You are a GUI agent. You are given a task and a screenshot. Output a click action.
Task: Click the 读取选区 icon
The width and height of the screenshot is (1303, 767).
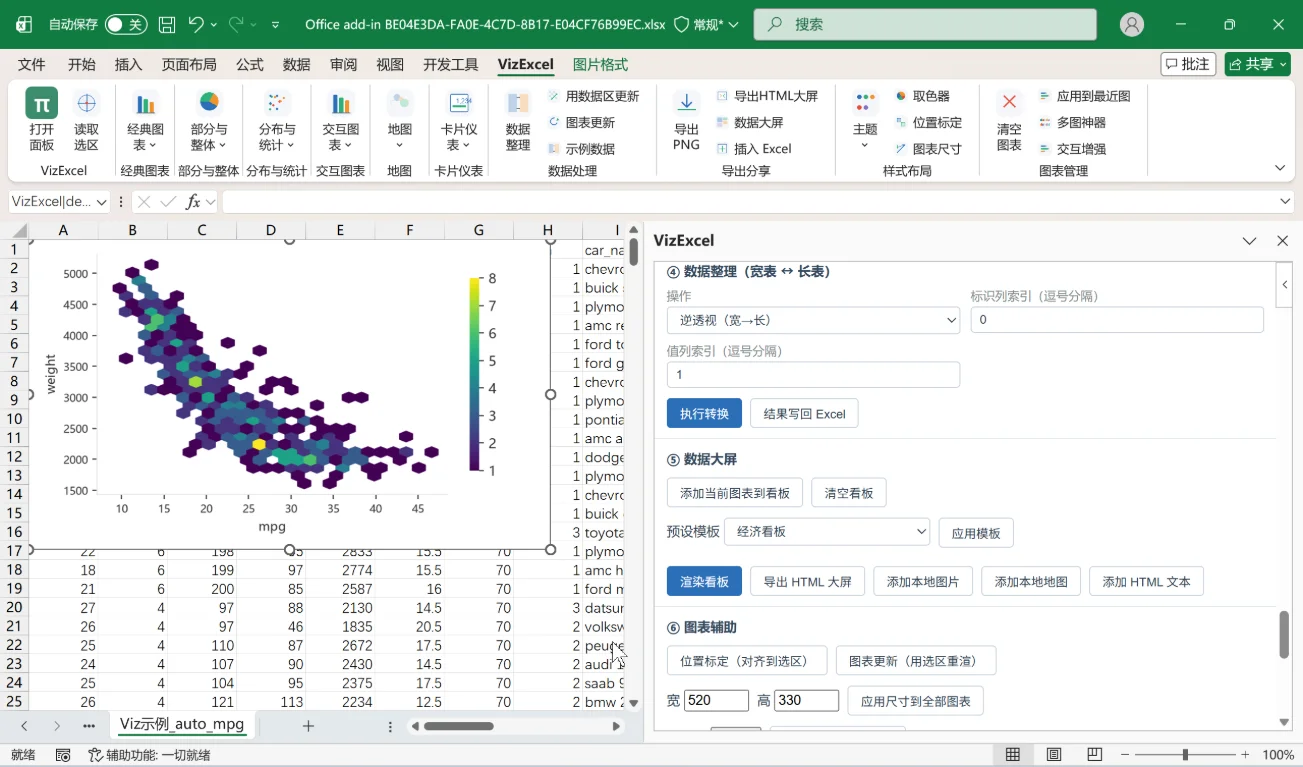[87, 119]
